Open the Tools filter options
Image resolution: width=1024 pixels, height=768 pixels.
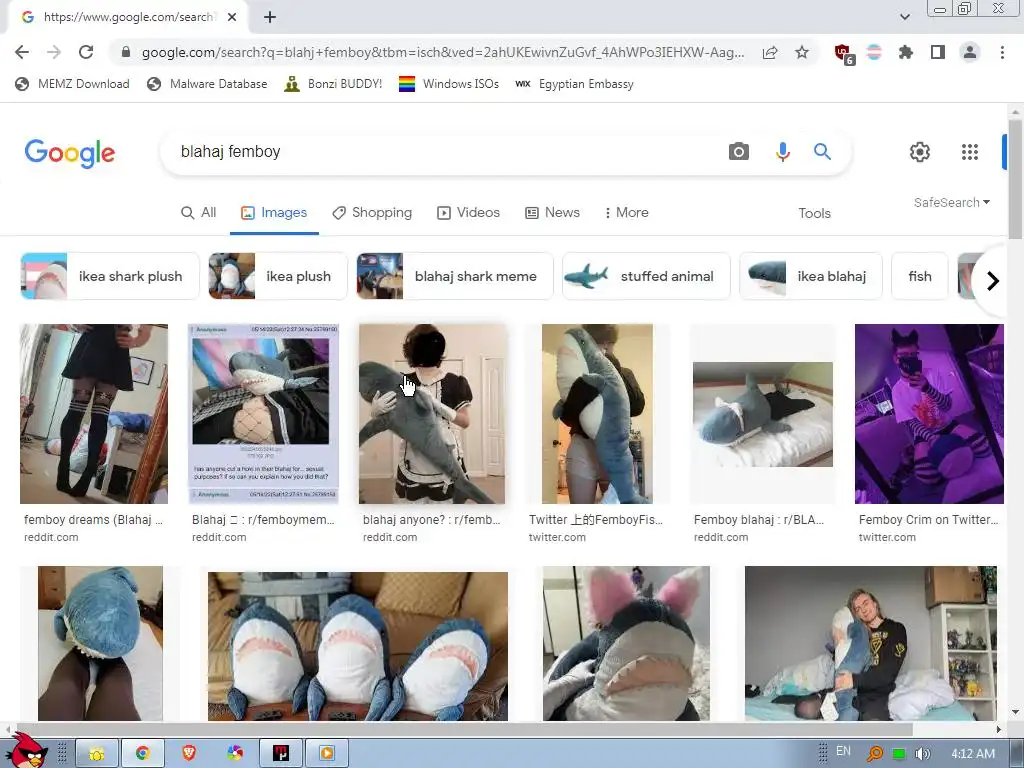[814, 214]
